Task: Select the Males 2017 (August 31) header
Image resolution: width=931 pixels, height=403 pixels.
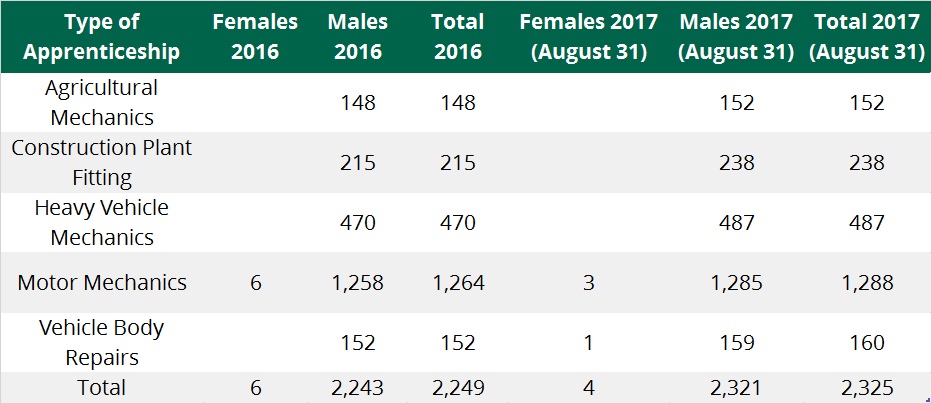Action: [x=736, y=37]
